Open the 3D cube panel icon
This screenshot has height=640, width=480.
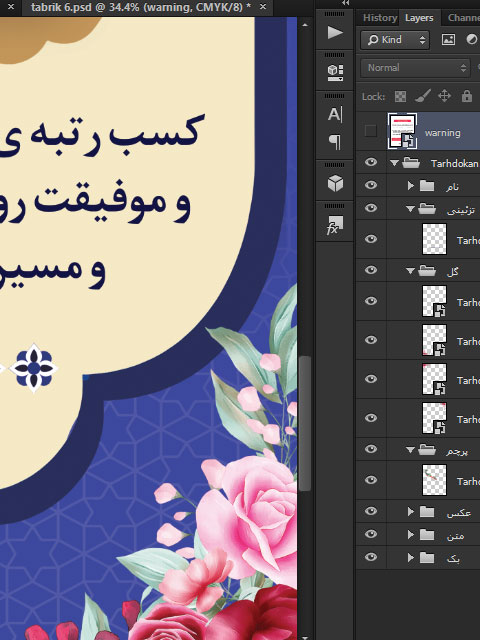[x=335, y=183]
